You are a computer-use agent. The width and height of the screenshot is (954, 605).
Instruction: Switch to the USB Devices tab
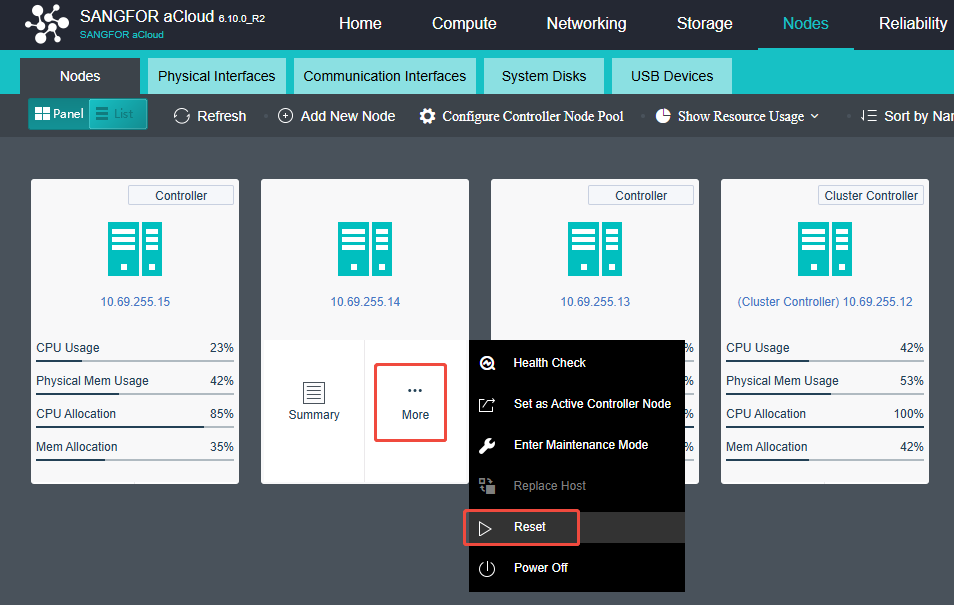tap(672, 76)
